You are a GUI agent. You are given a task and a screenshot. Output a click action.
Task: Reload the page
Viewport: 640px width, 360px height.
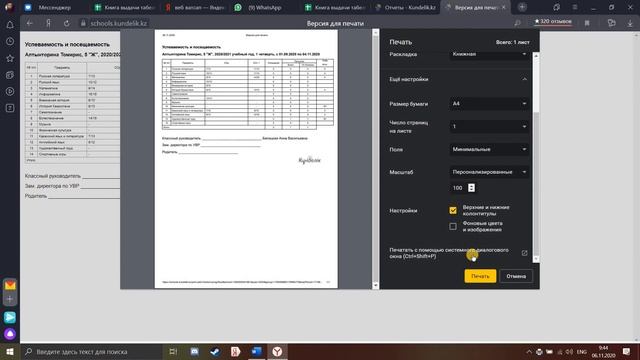tap(67, 23)
